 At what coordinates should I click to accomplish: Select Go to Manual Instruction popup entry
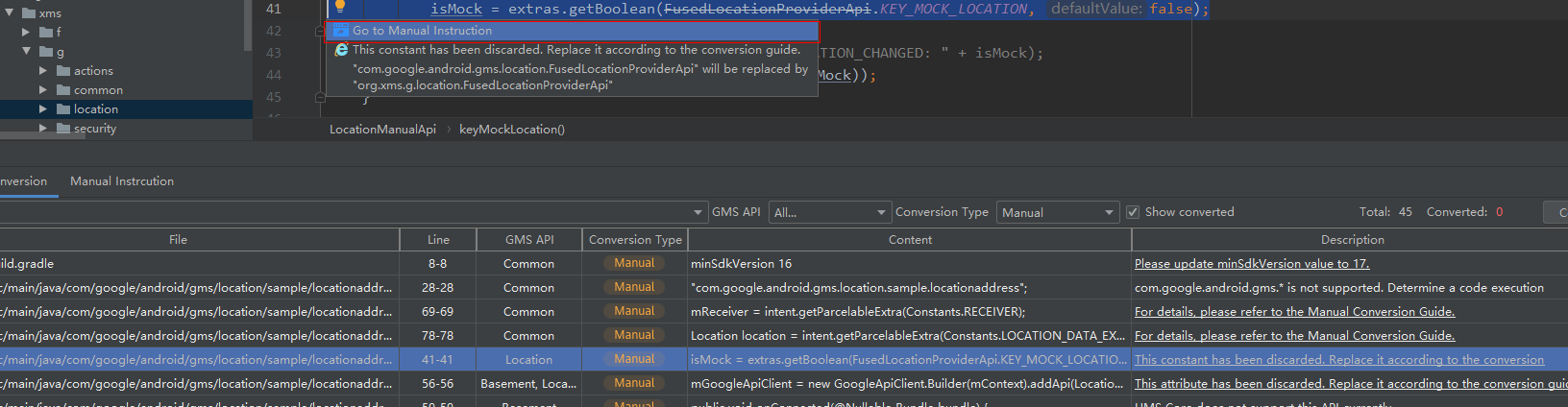click(x=572, y=31)
